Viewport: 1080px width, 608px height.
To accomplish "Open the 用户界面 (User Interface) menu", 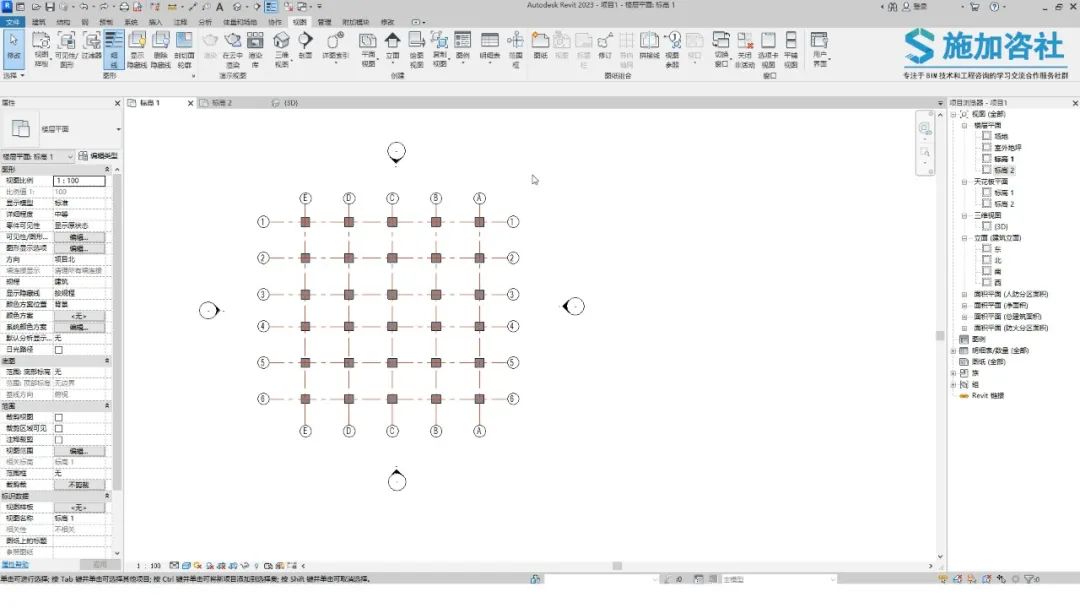I will 820,48.
